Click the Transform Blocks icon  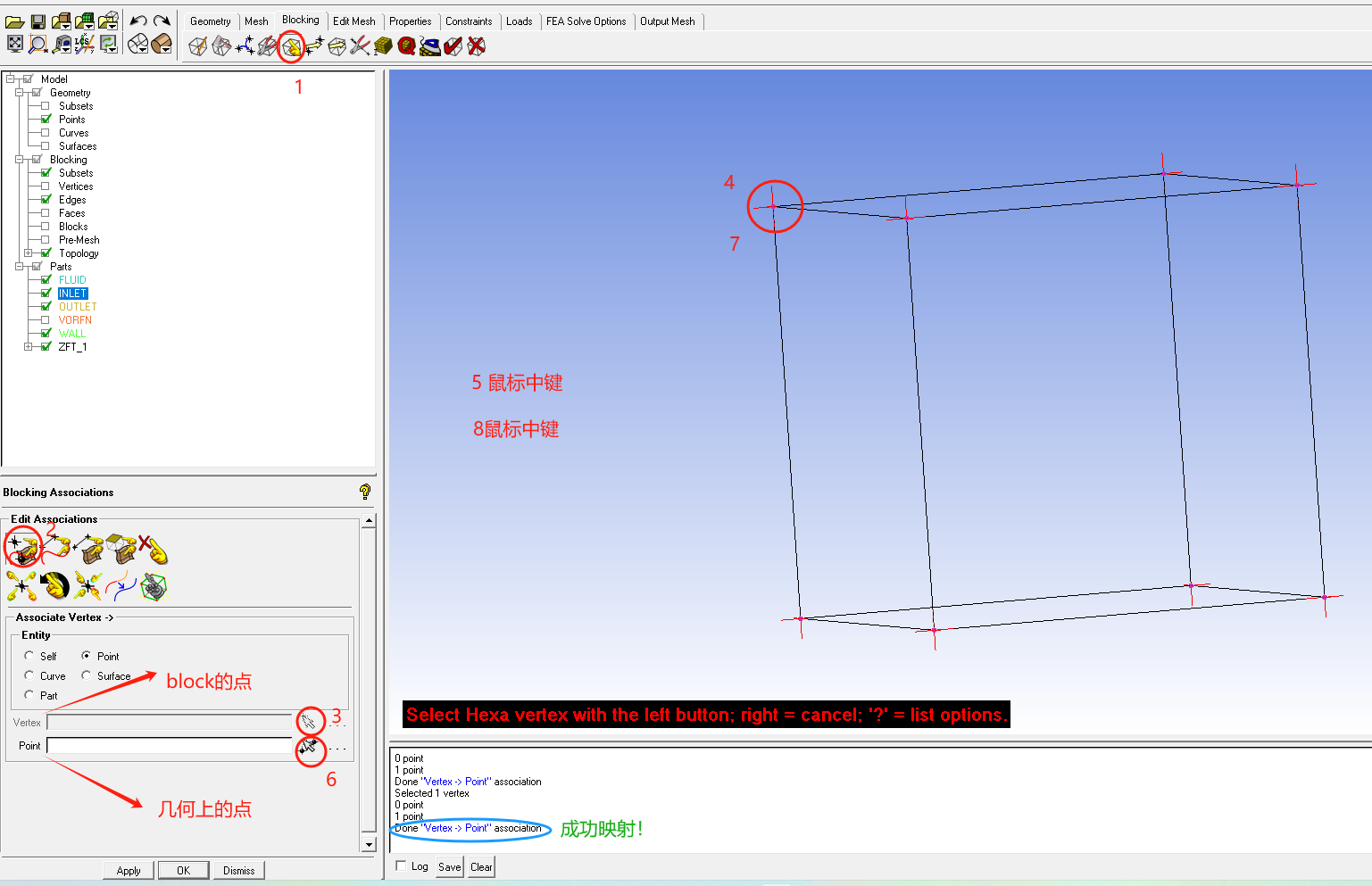[x=337, y=46]
